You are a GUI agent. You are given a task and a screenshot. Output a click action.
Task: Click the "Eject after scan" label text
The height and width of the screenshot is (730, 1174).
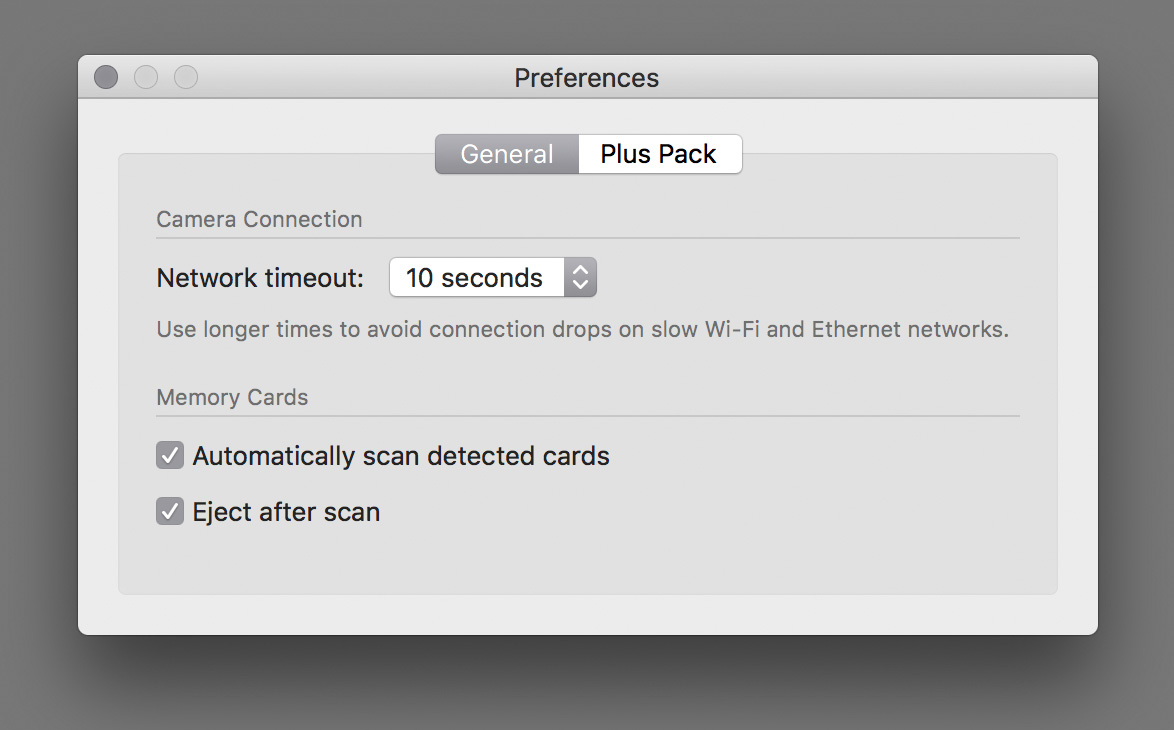[287, 512]
